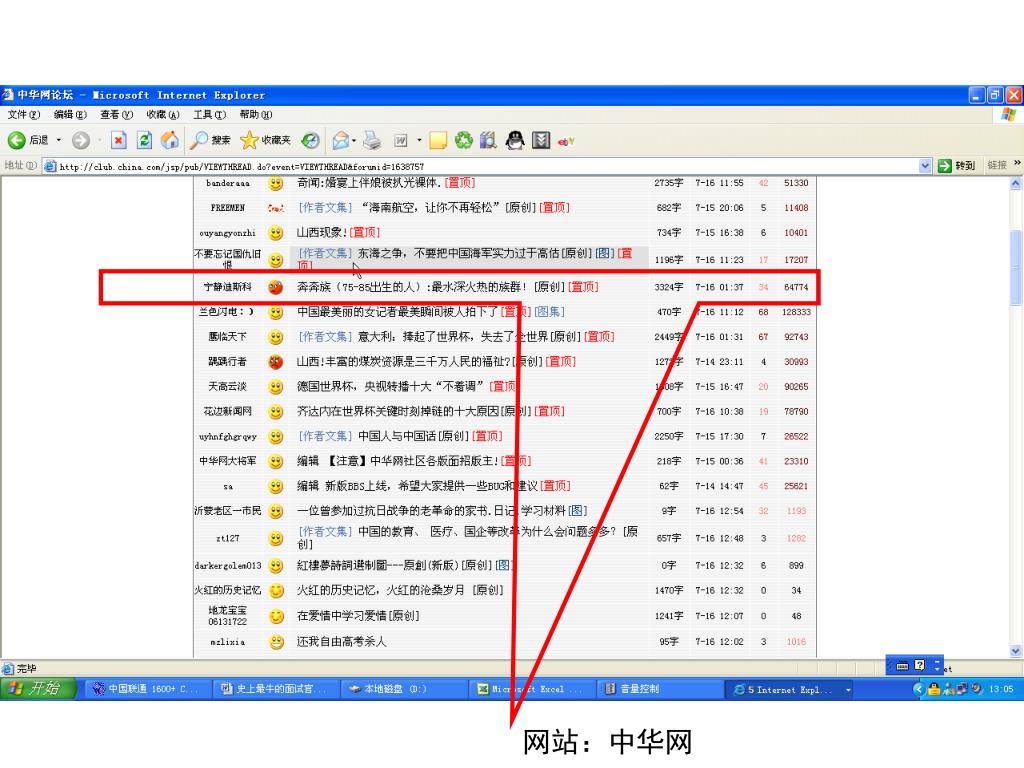Click the vertical scrollbar up arrow
Screen dimensions: 1024x768
click(1016, 184)
